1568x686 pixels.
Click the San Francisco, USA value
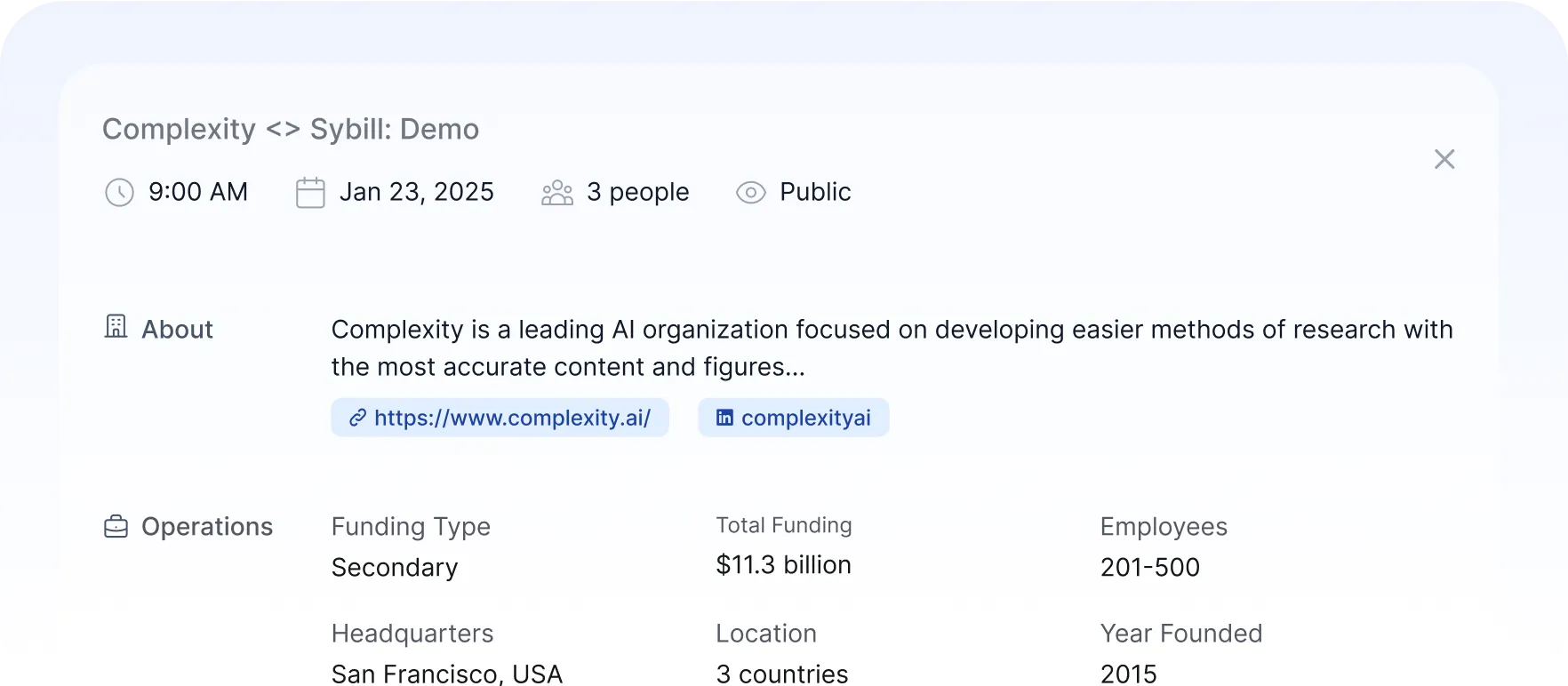pos(447,673)
